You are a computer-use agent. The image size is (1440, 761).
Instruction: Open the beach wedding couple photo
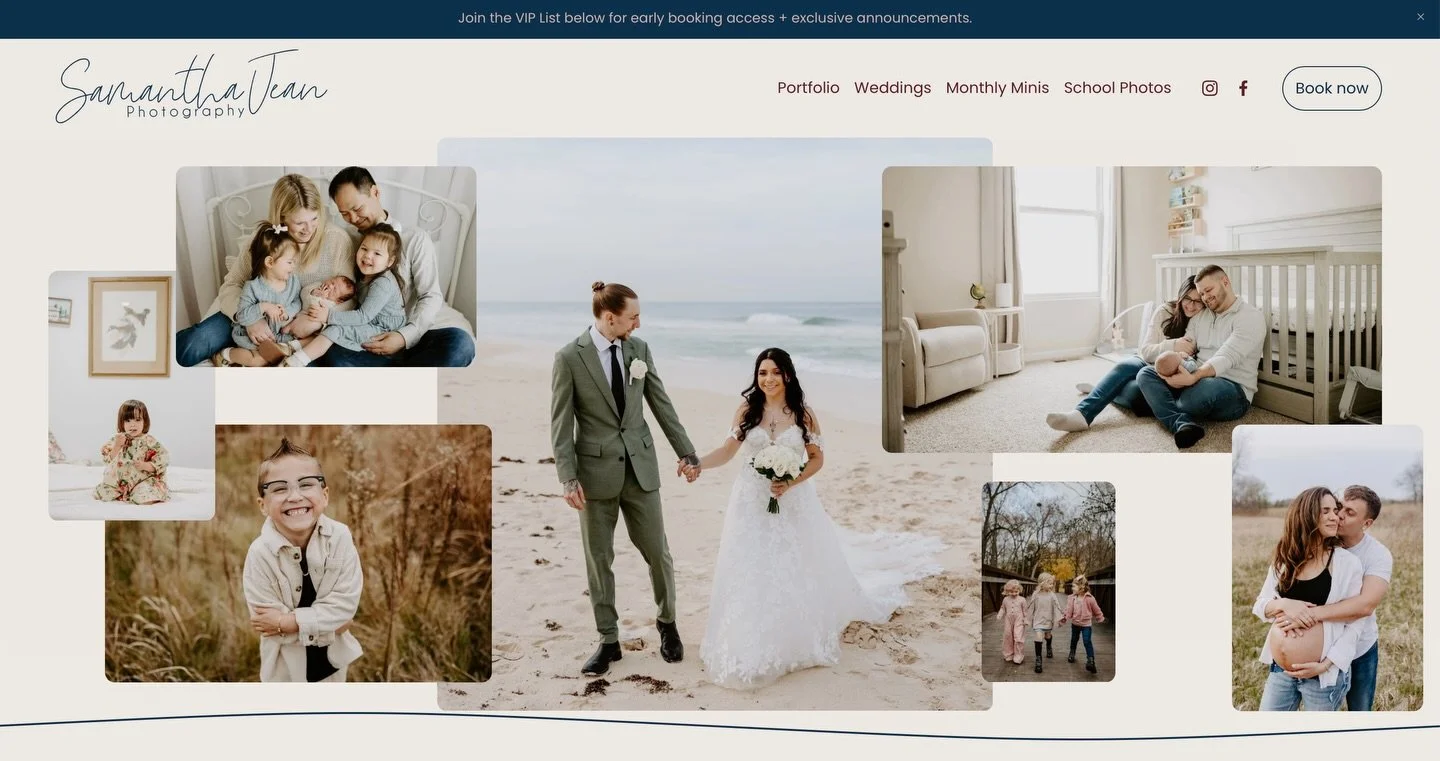point(714,420)
